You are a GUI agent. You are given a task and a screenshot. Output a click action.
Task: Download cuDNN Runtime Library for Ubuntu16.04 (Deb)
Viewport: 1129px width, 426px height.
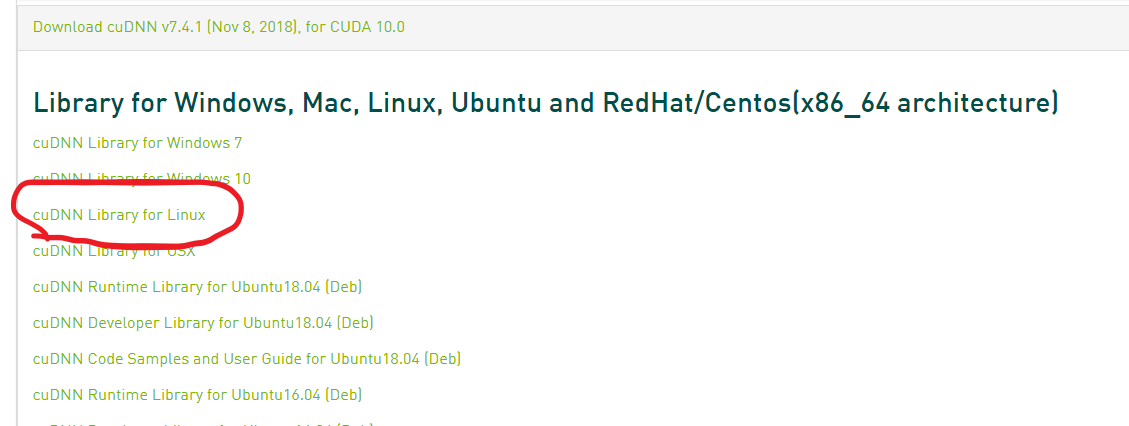(x=197, y=394)
